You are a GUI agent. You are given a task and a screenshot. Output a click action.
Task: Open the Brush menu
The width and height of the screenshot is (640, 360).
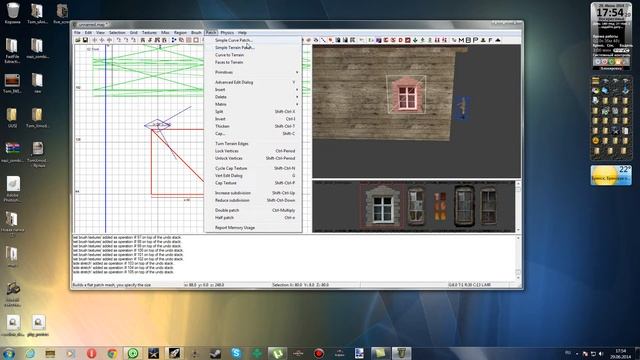pyautogui.click(x=196, y=33)
